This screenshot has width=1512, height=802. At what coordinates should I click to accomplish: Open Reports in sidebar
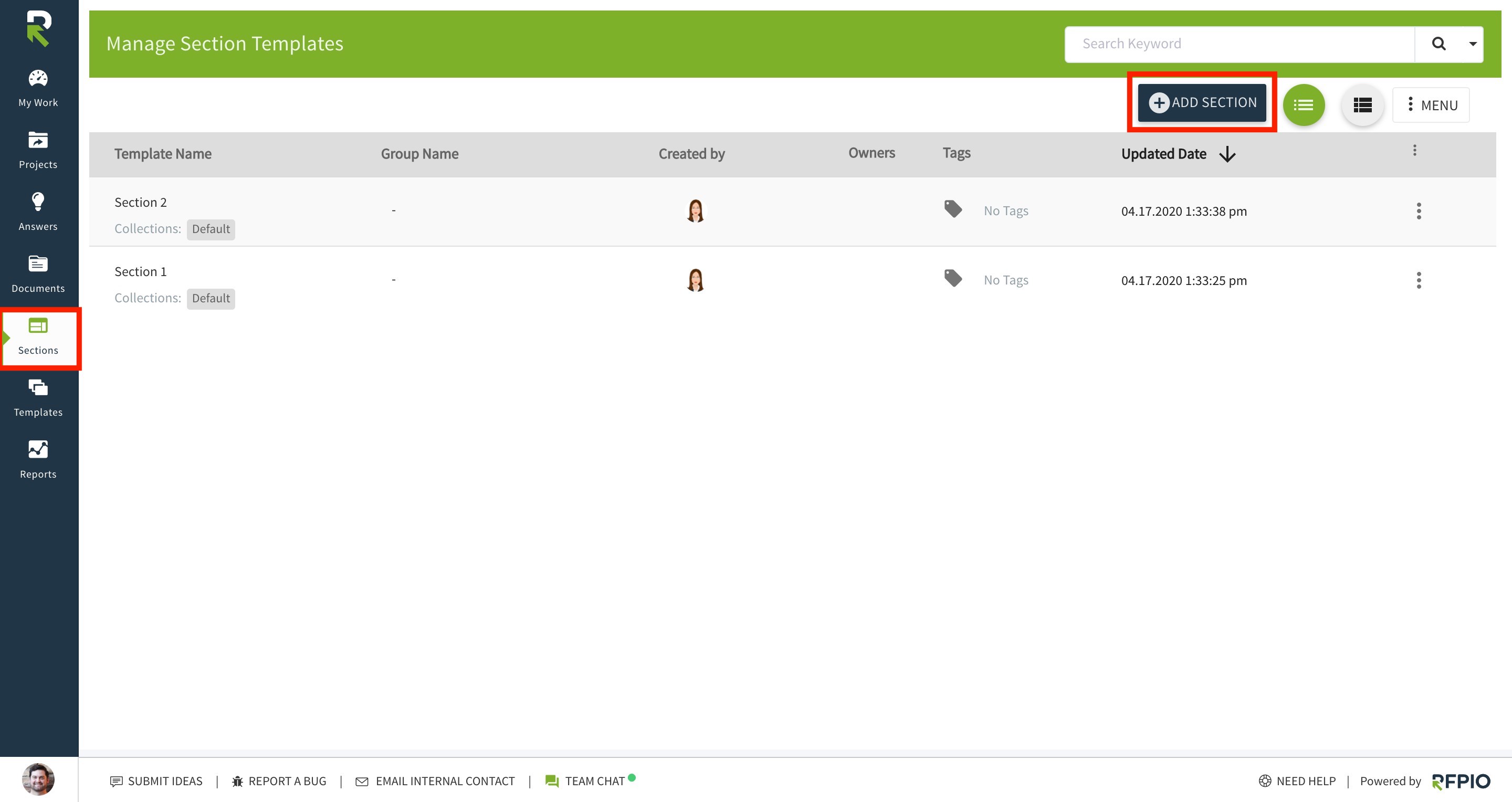[x=38, y=460]
